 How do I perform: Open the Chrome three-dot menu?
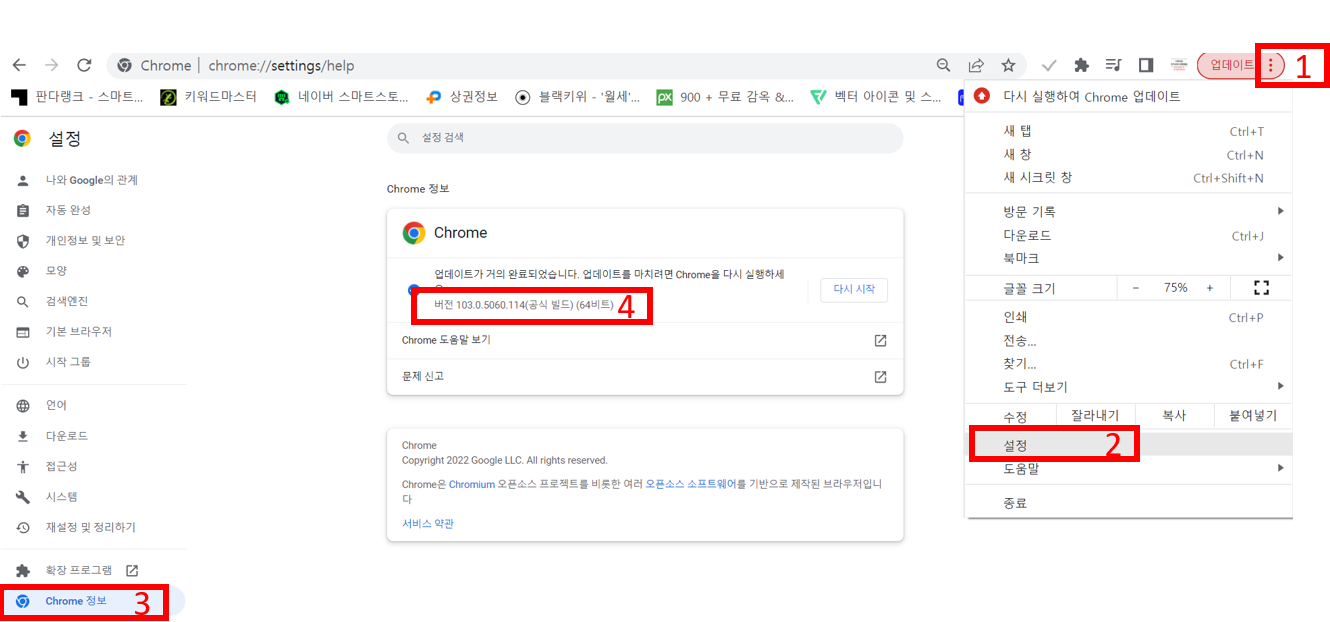(1270, 65)
